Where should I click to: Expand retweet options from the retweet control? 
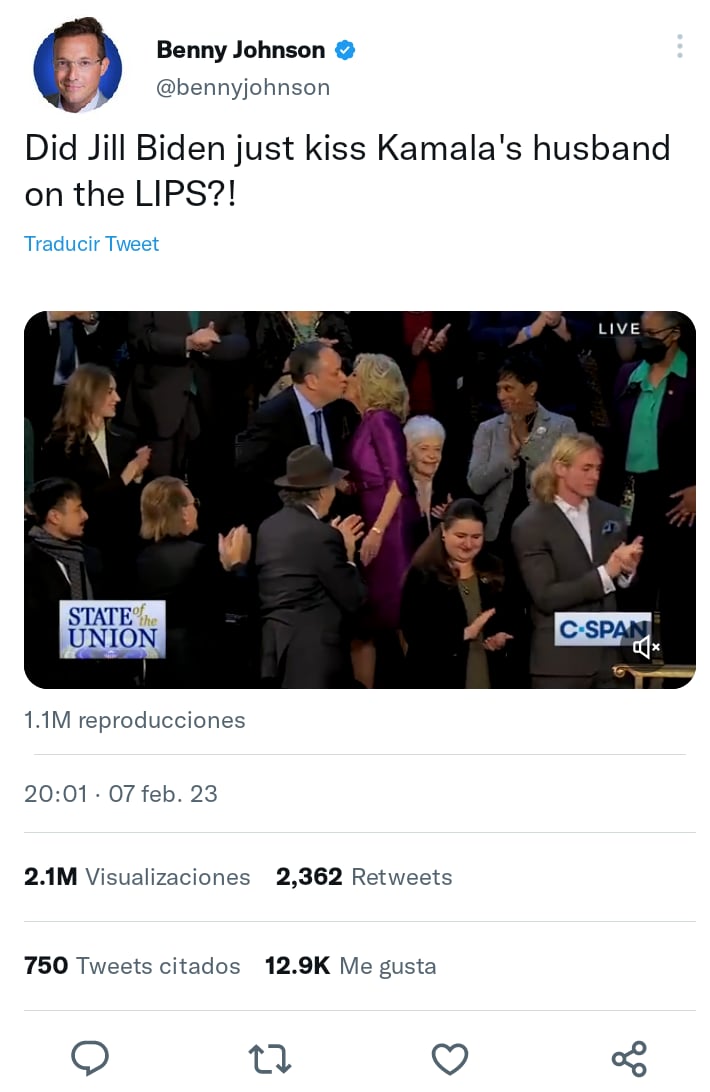pos(269,1058)
